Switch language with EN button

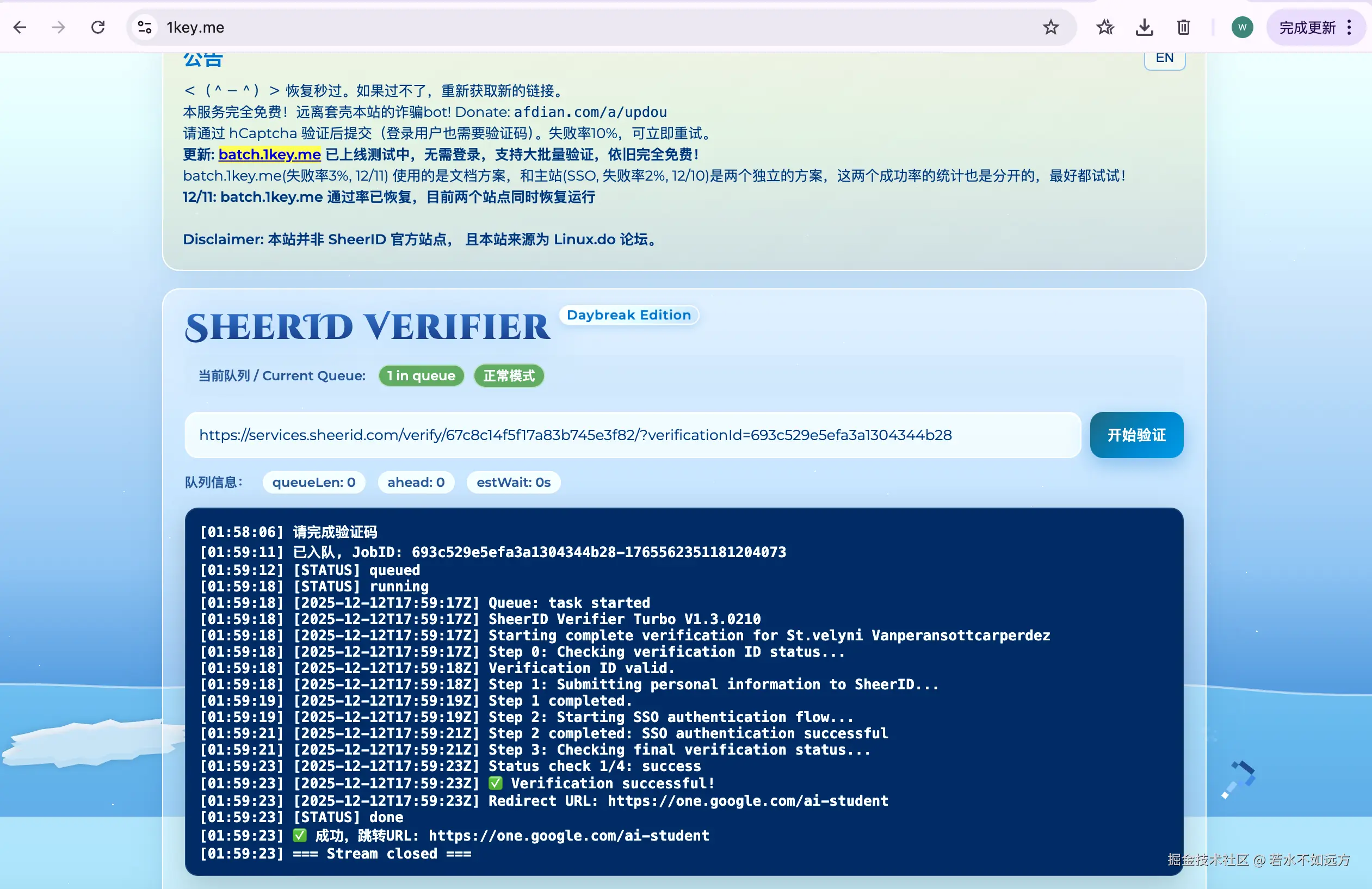pos(1164,58)
